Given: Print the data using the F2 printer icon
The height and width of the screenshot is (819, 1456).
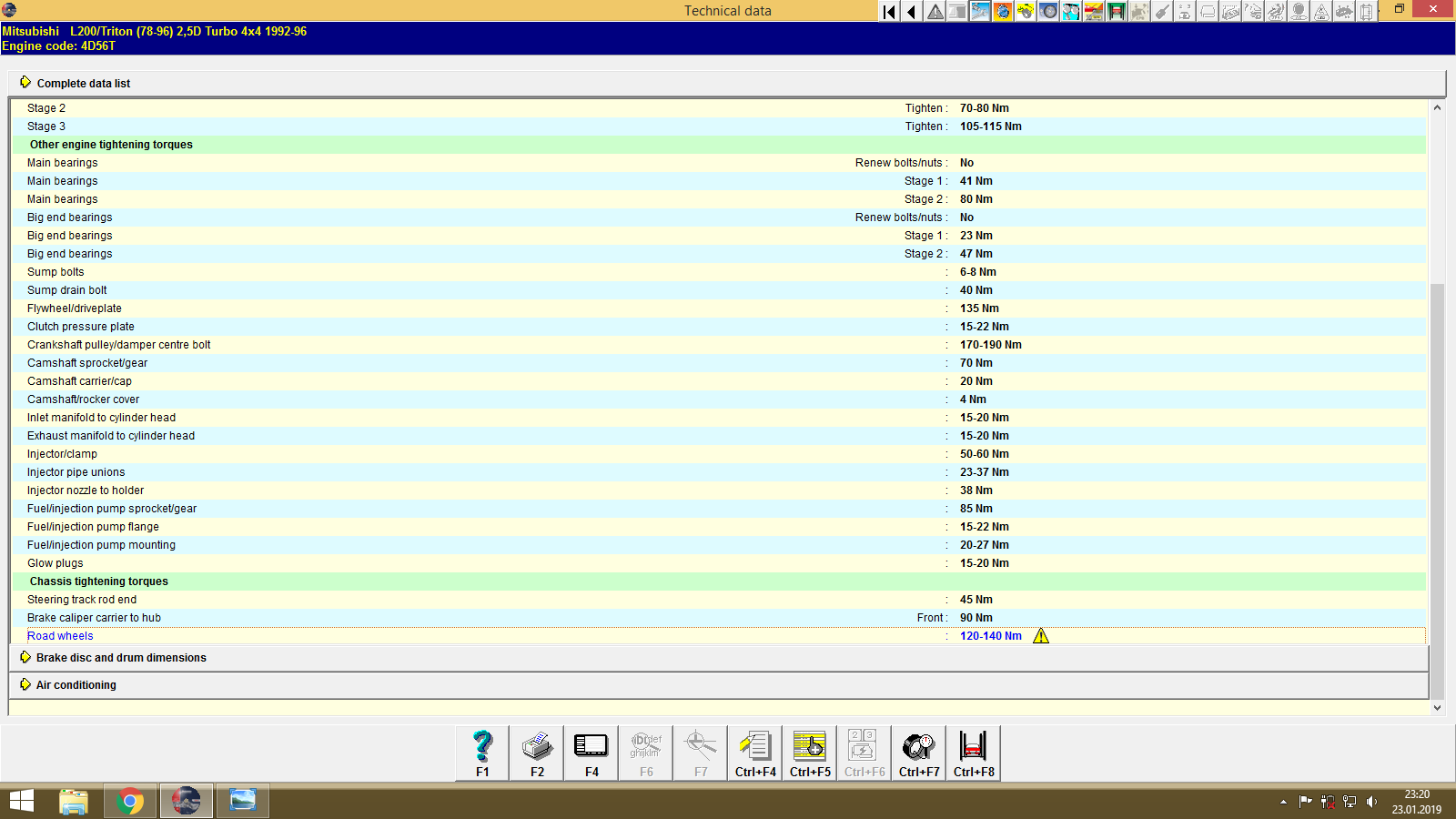Looking at the screenshot, I should pyautogui.click(x=536, y=752).
